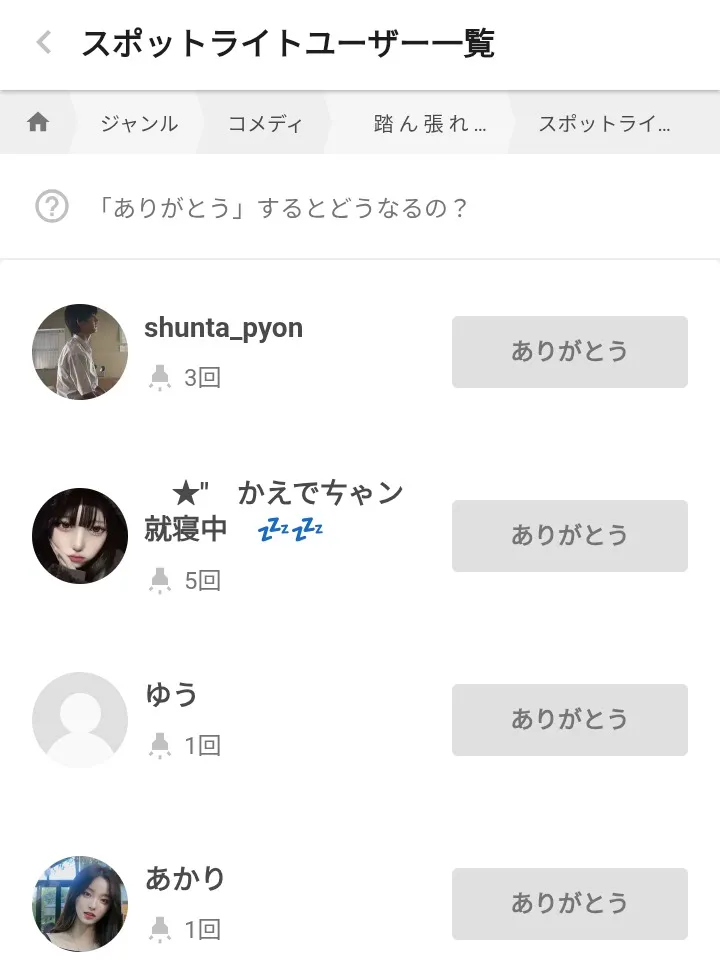Image resolution: width=720 pixels, height=974 pixels.
Task: Go to home via the breadcrumb house icon
Action: [38, 123]
